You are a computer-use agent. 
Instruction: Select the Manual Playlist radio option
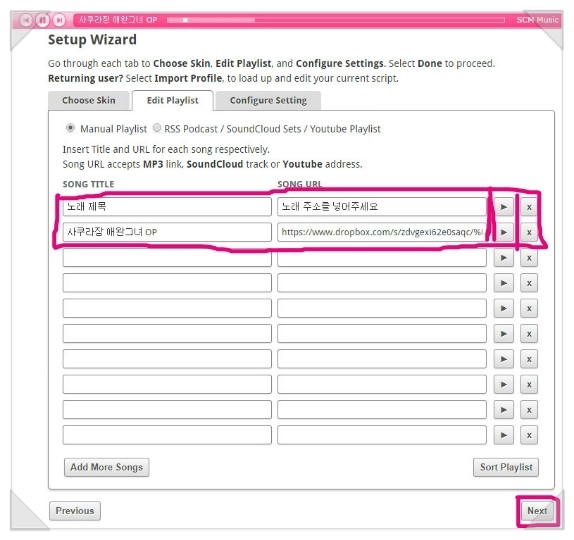(x=70, y=128)
